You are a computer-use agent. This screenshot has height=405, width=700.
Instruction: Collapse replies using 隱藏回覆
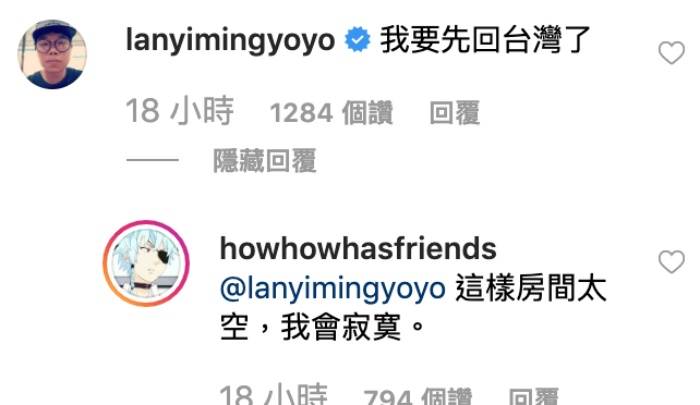coord(265,161)
